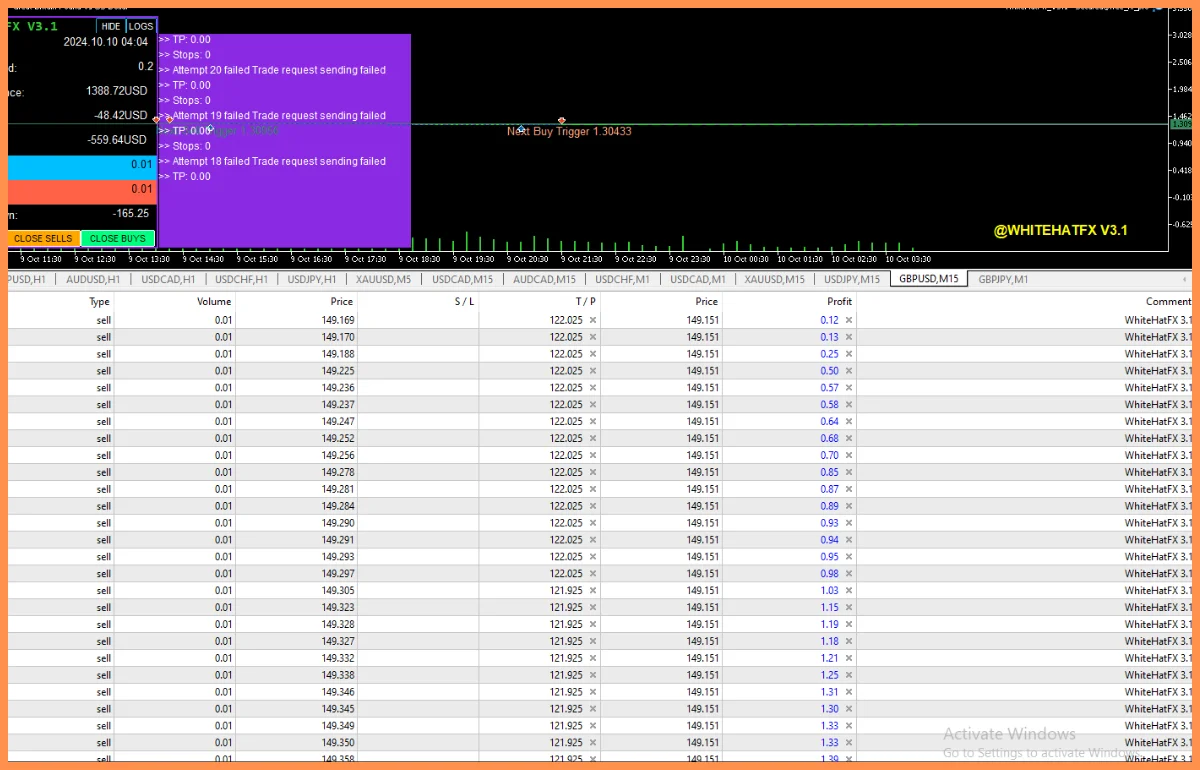Select the active GBPUSD,M15 chart tab

tap(928, 279)
